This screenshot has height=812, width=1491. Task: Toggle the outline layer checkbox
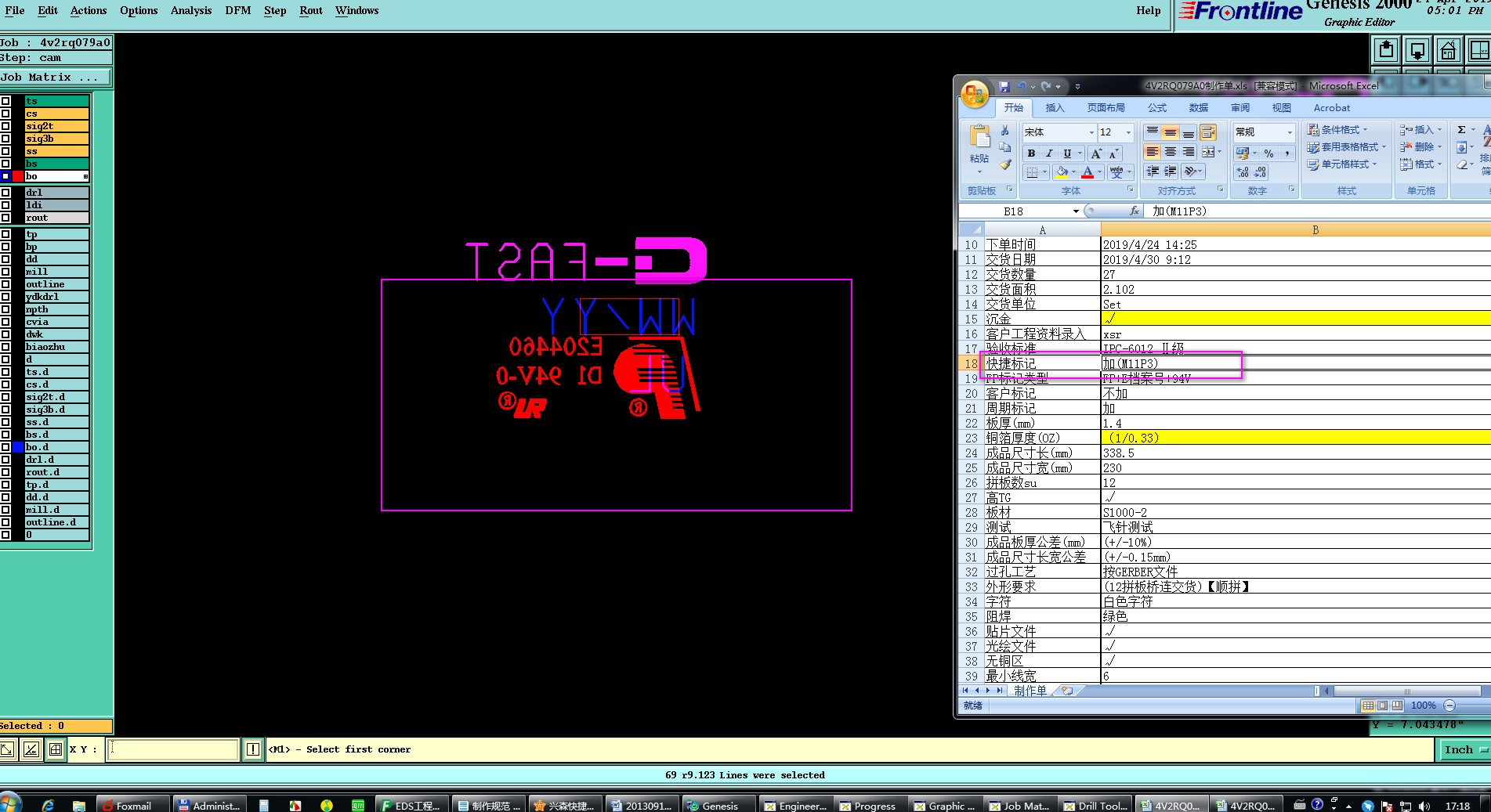point(5,284)
